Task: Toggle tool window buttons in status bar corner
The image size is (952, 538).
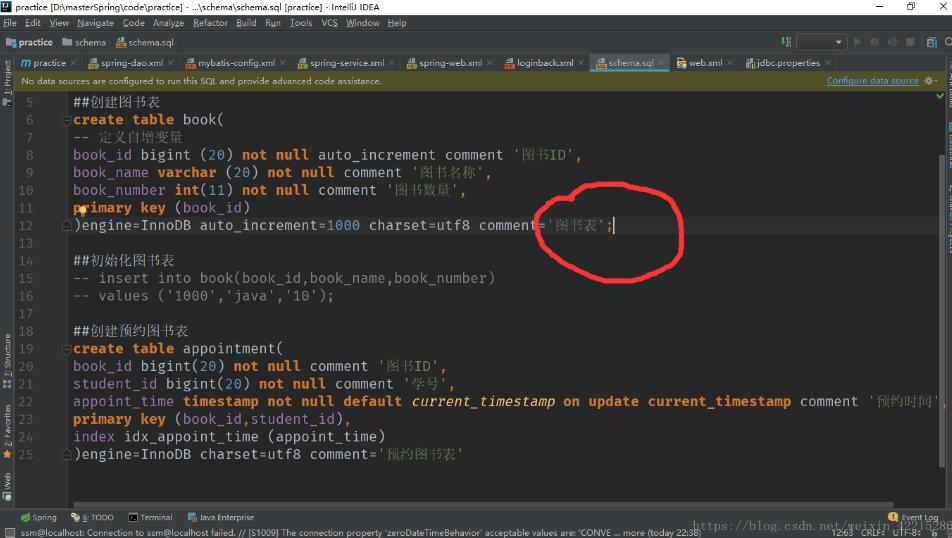Action: 8,532
